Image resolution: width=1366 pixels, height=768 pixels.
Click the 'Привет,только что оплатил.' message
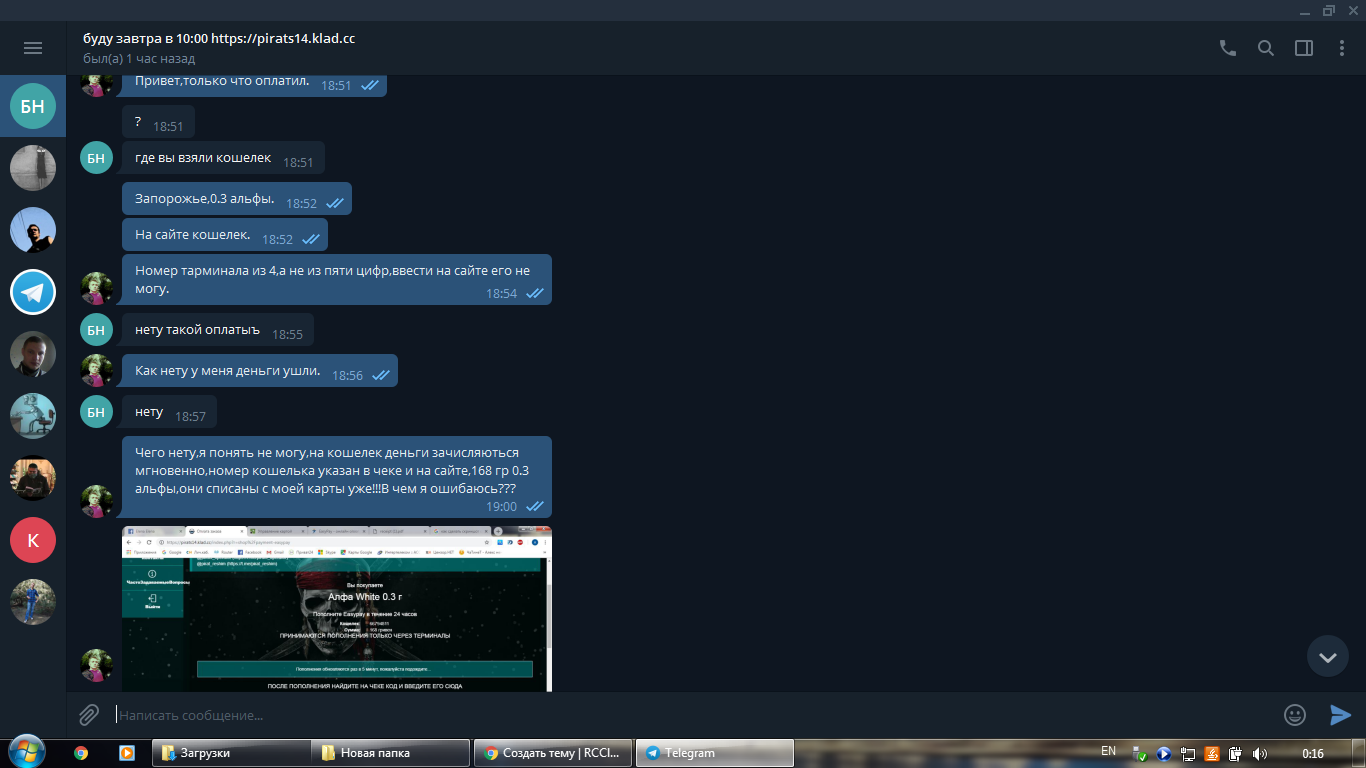pos(254,85)
